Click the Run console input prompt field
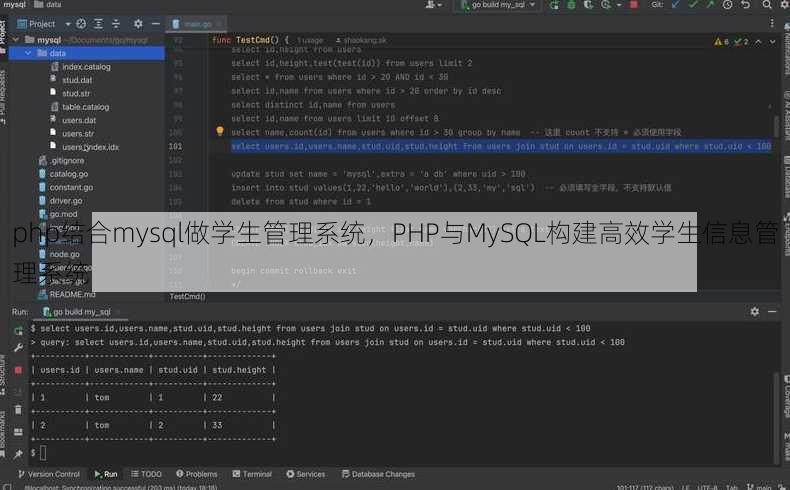This screenshot has width=790, height=490. 43,453
